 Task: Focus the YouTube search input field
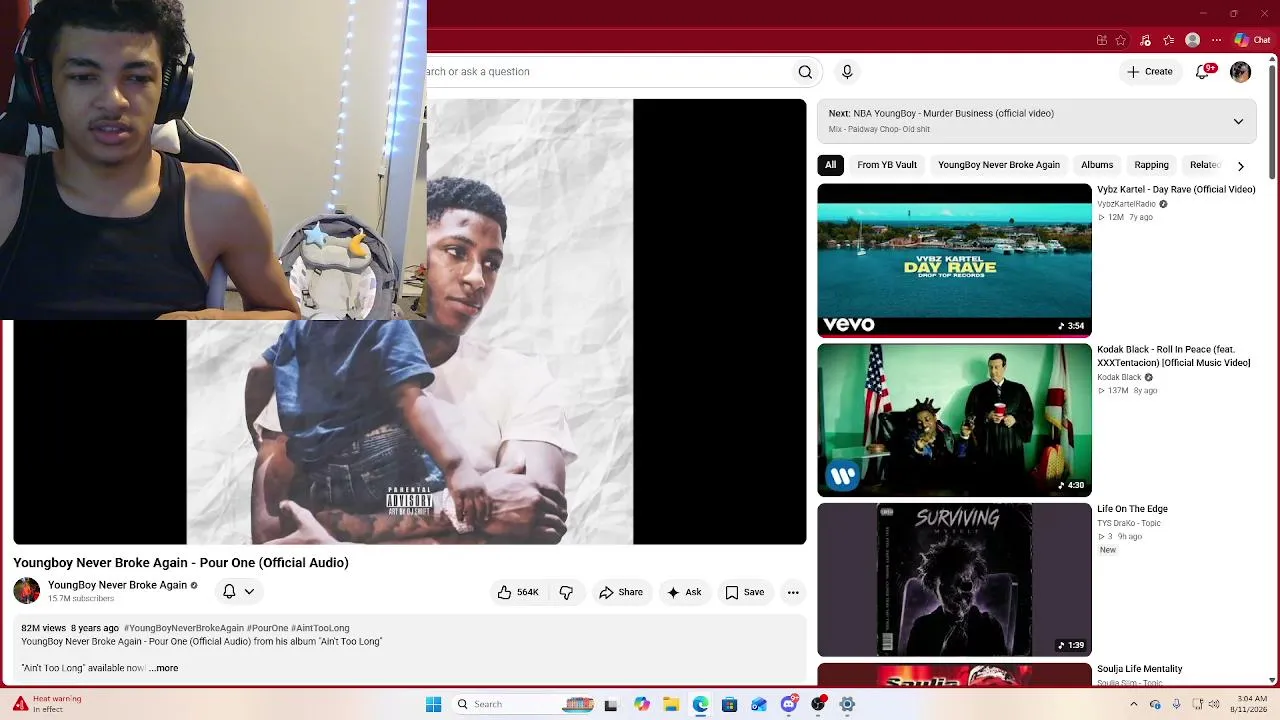point(605,72)
